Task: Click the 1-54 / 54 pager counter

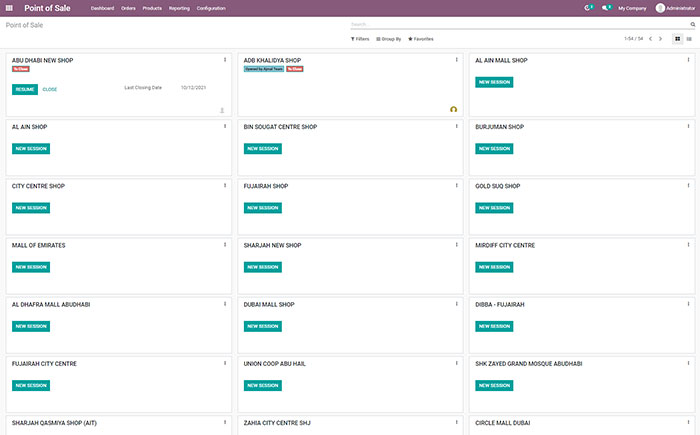Action: [633, 39]
